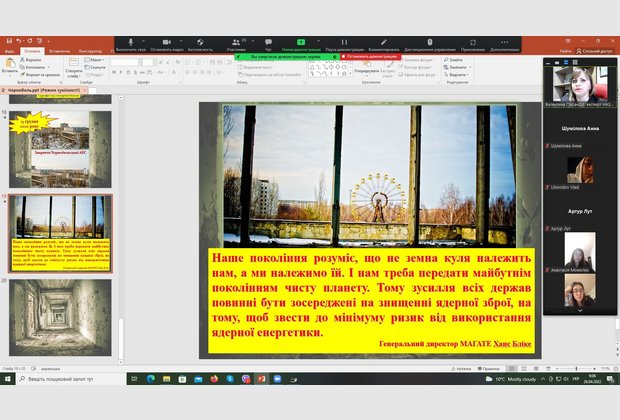Toggle text shadow formatting
Viewport: 620px width, 420px height.
click(x=135, y=72)
